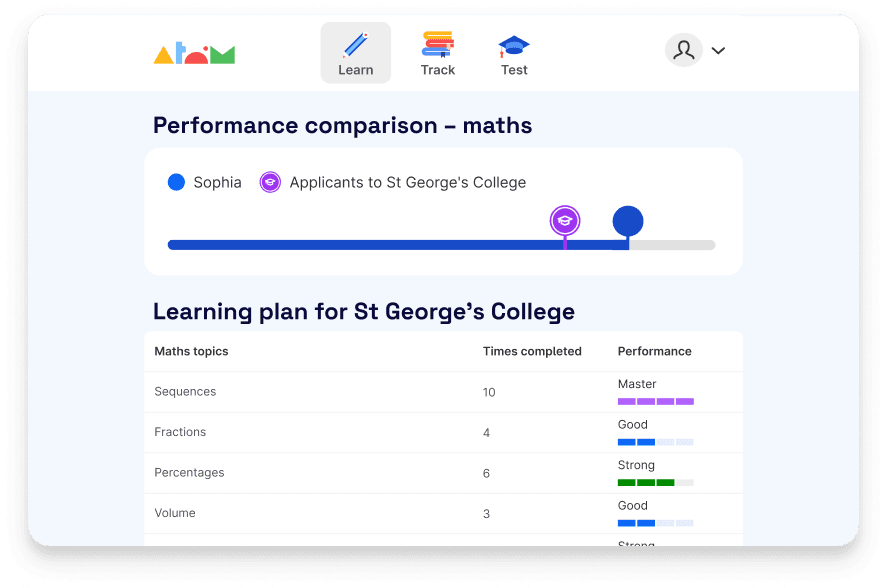Click the Master rating bar for Sequences
Viewport: 887px width, 588px height.
click(656, 400)
